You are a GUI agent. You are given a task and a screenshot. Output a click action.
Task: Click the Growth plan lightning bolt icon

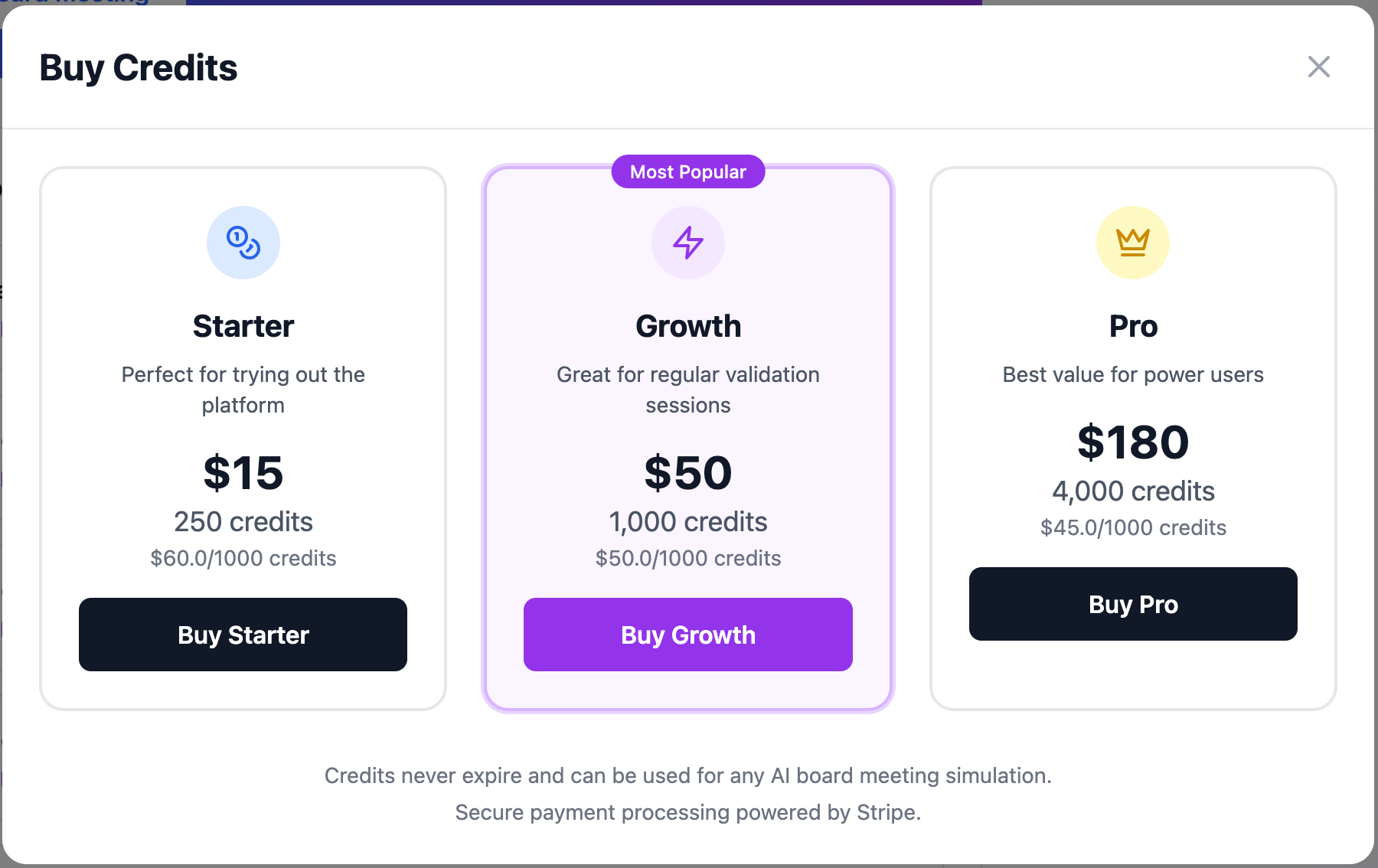[688, 243]
